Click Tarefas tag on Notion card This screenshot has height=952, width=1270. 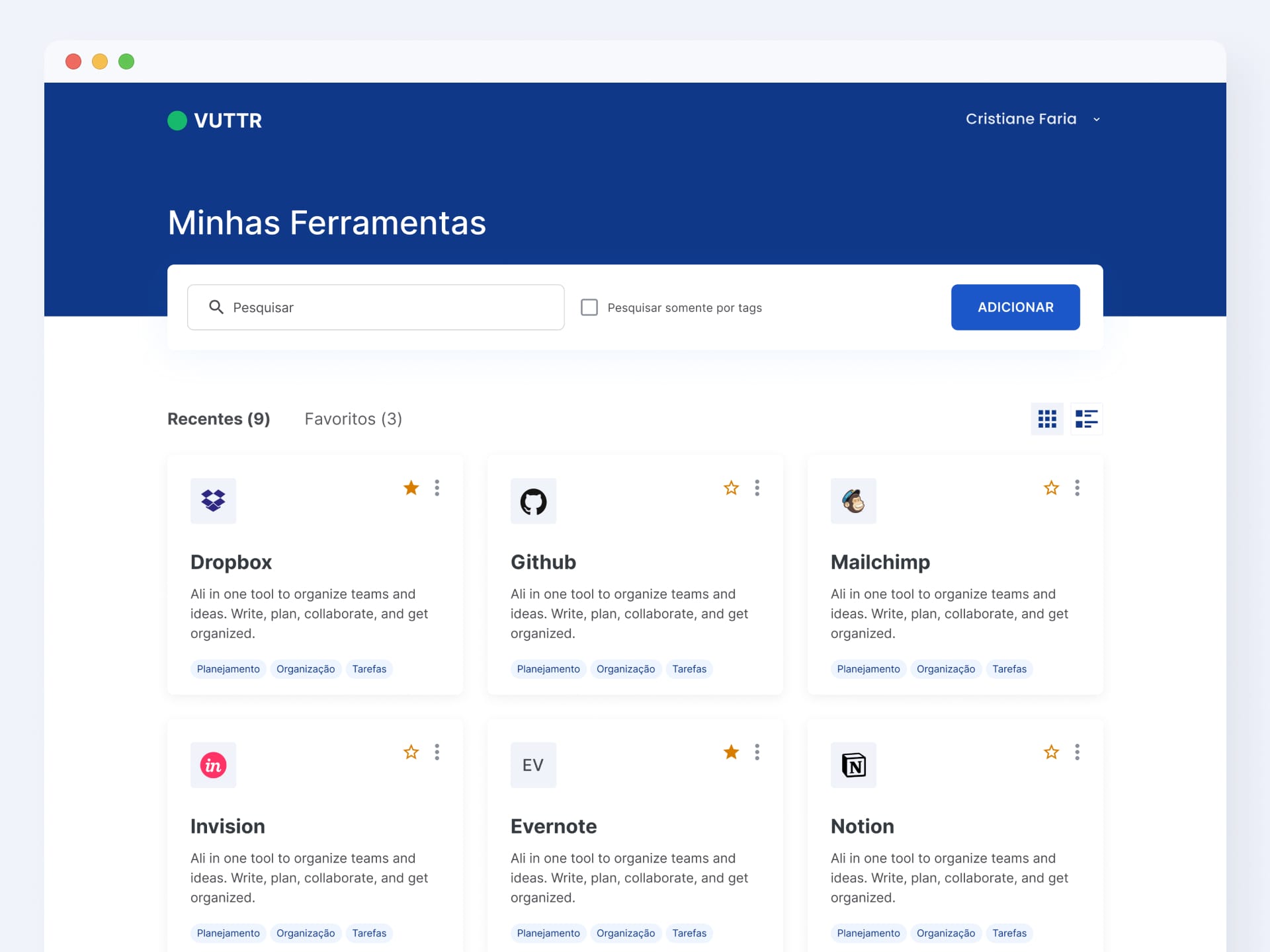[1009, 933]
